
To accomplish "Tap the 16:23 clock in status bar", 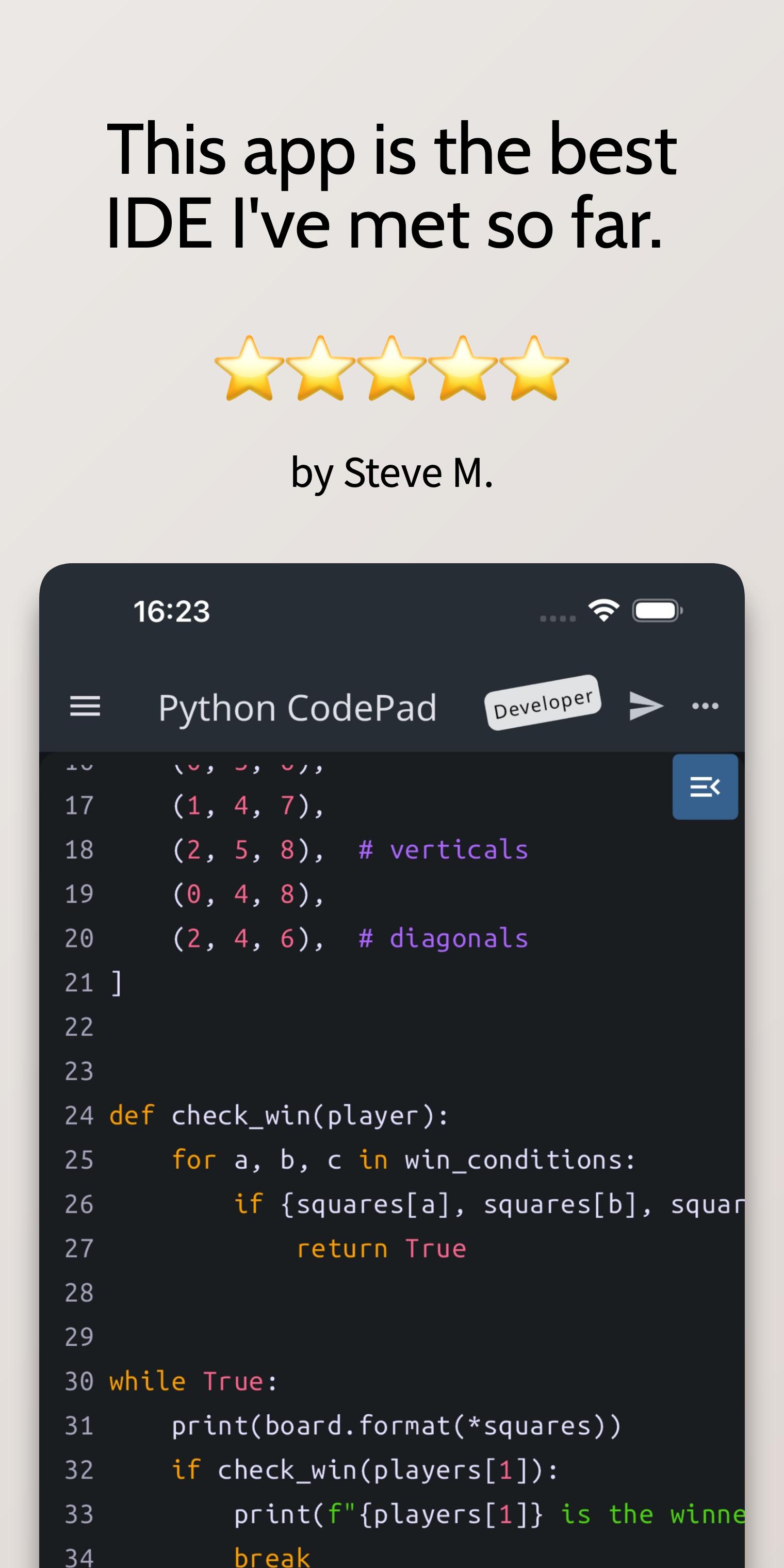I will (x=172, y=611).
